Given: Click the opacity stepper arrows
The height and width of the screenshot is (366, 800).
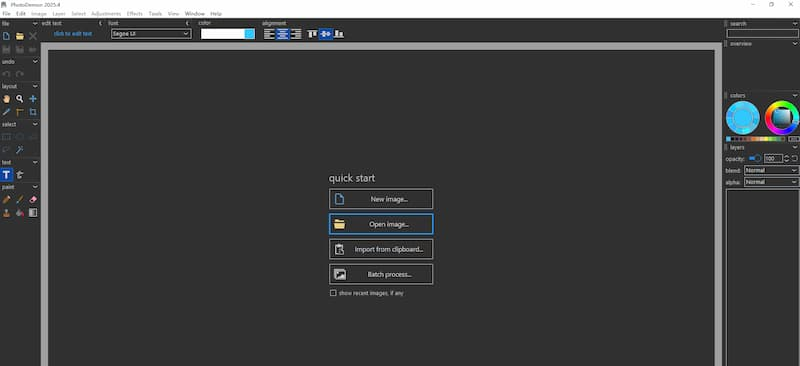Looking at the screenshot, I should pos(786,159).
